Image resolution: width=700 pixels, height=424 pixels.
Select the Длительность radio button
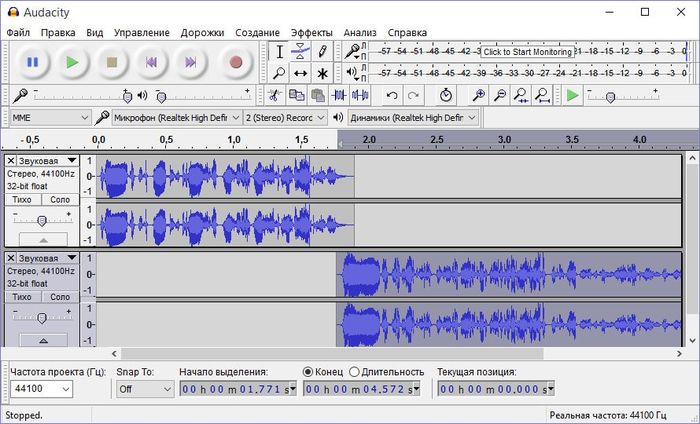[x=356, y=372]
